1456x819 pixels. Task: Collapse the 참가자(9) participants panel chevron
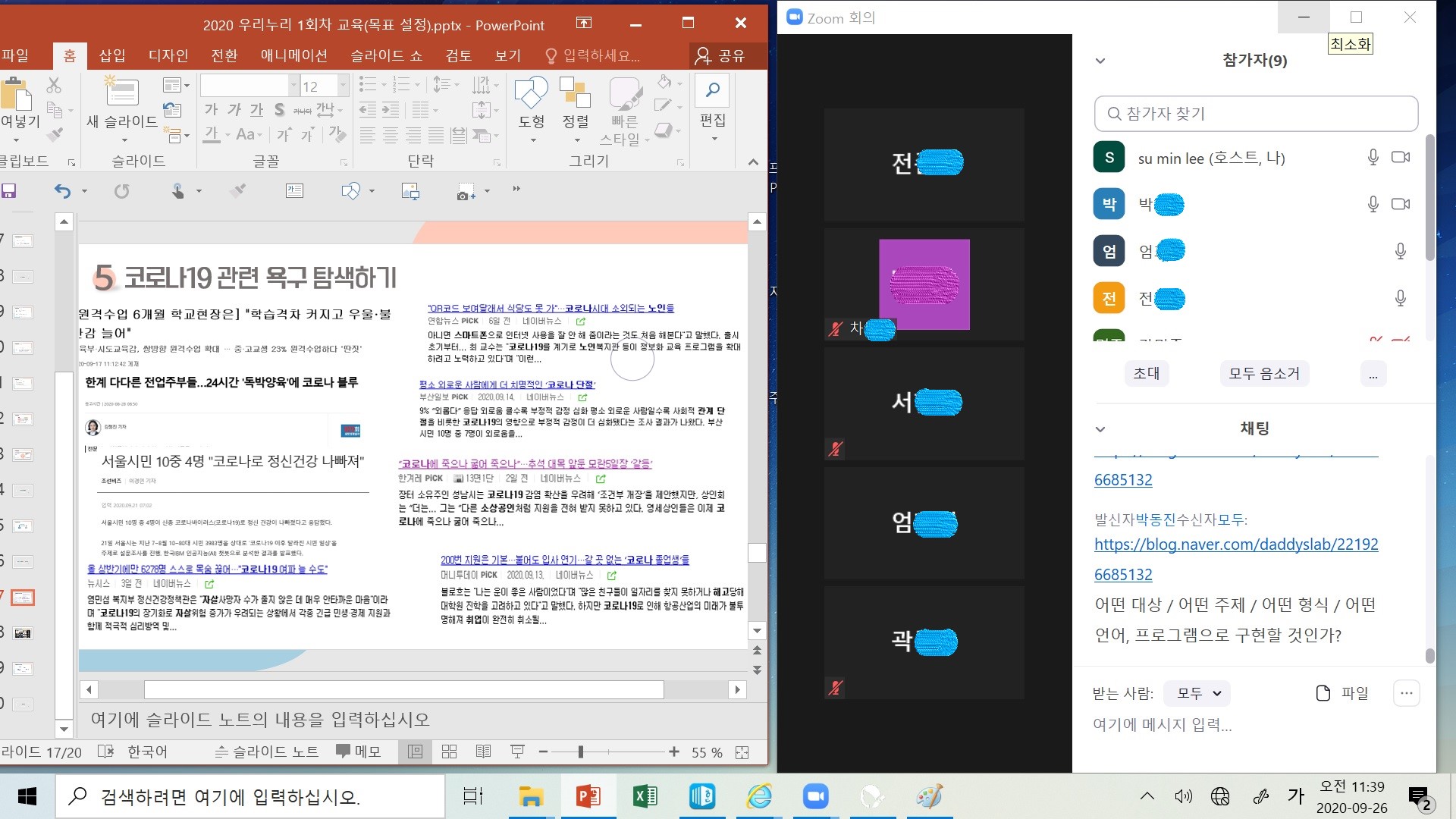pyautogui.click(x=1100, y=61)
